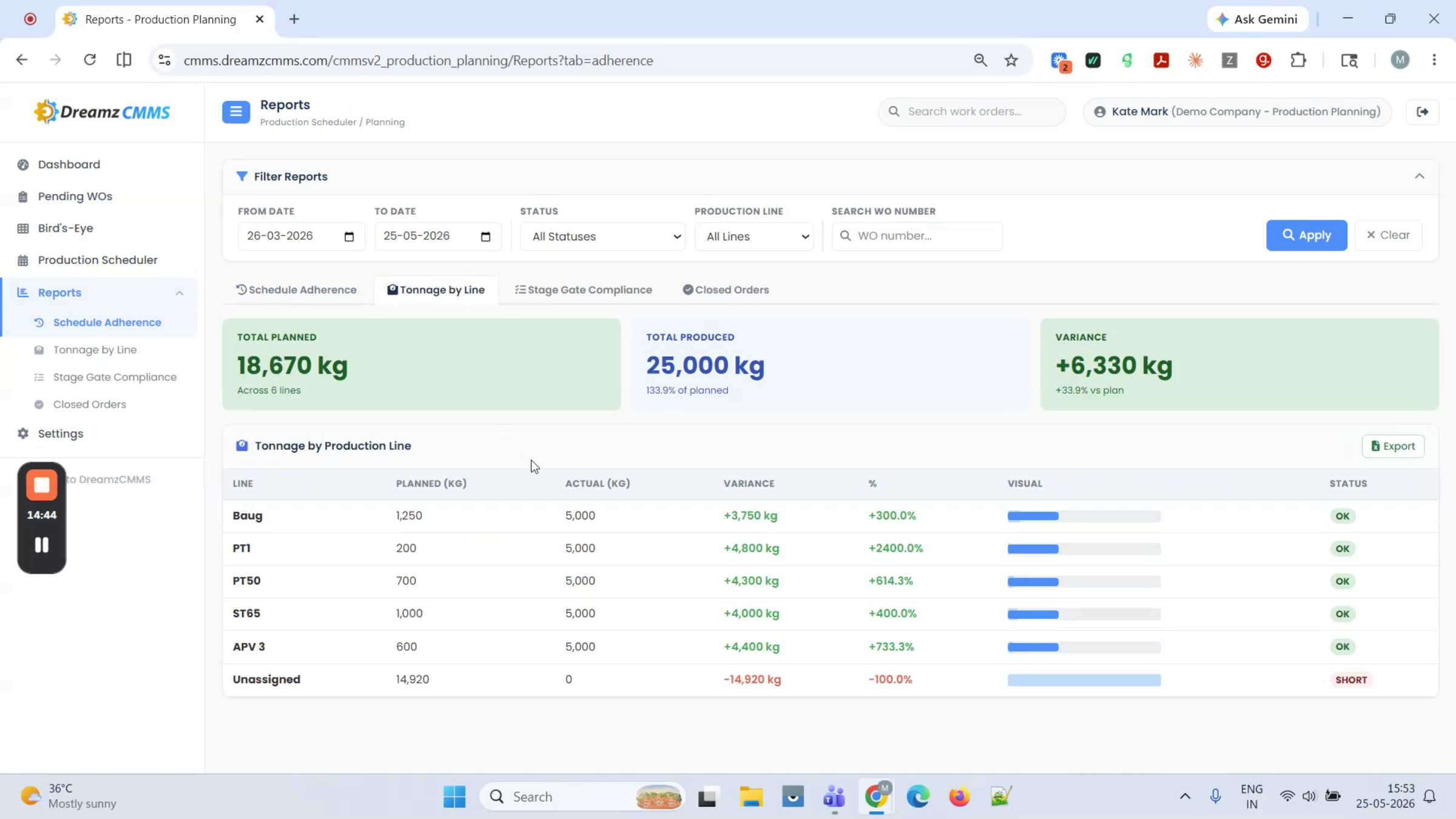Switch to Closed Orders tab
Image resolution: width=1456 pixels, height=819 pixels.
pyautogui.click(x=726, y=290)
